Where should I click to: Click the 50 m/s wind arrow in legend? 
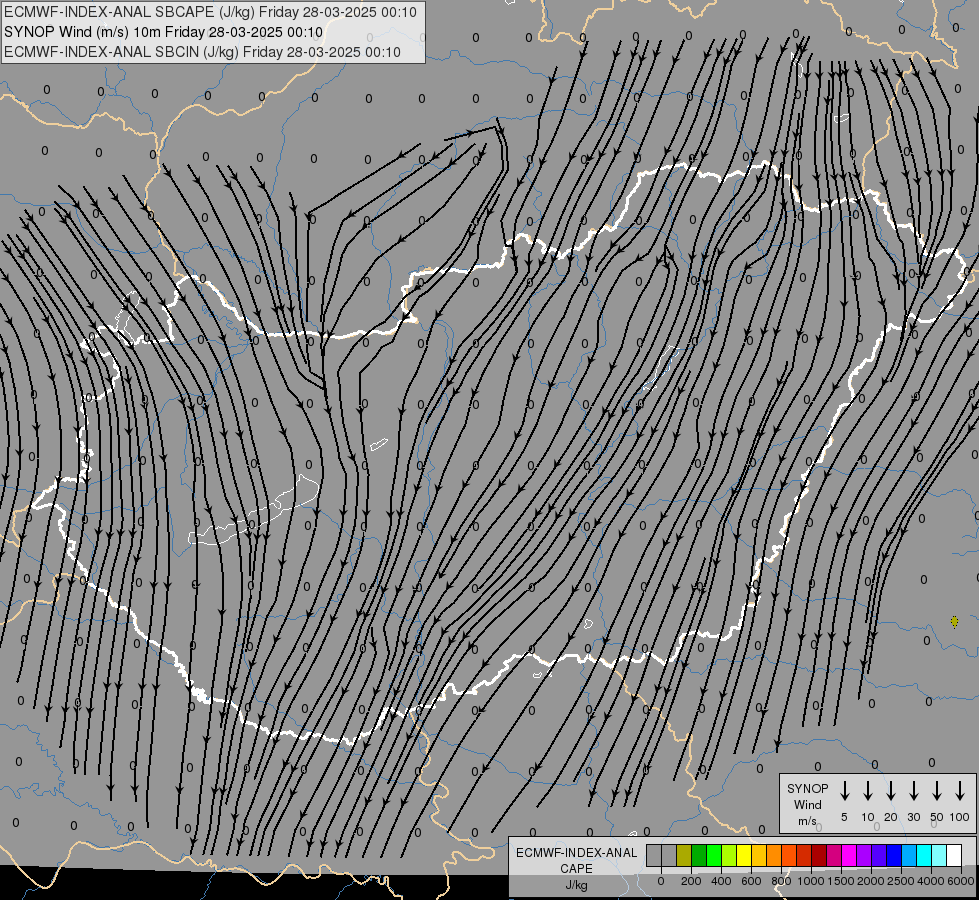[x=937, y=791]
